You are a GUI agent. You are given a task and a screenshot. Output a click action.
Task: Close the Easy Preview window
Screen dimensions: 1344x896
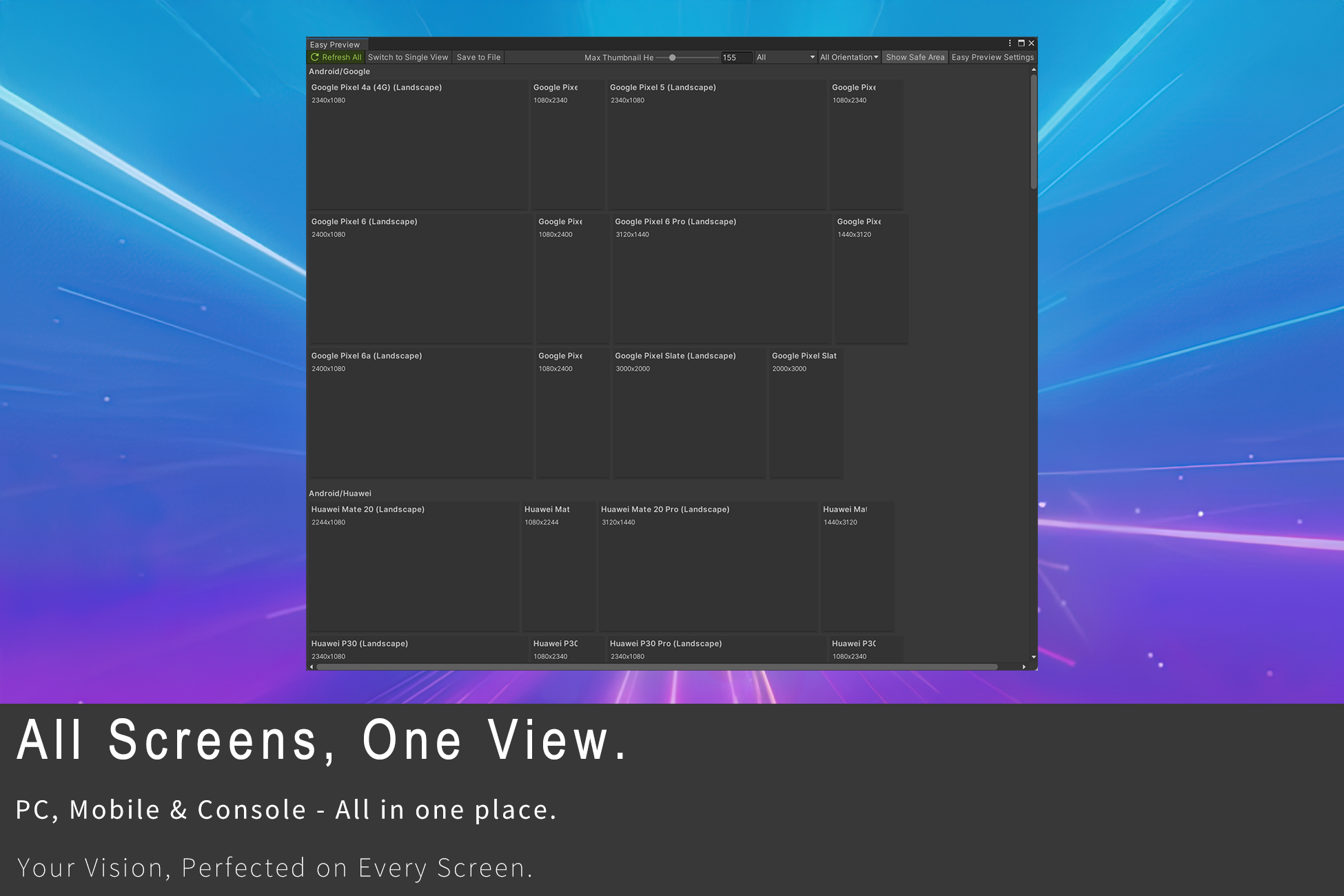click(1032, 43)
